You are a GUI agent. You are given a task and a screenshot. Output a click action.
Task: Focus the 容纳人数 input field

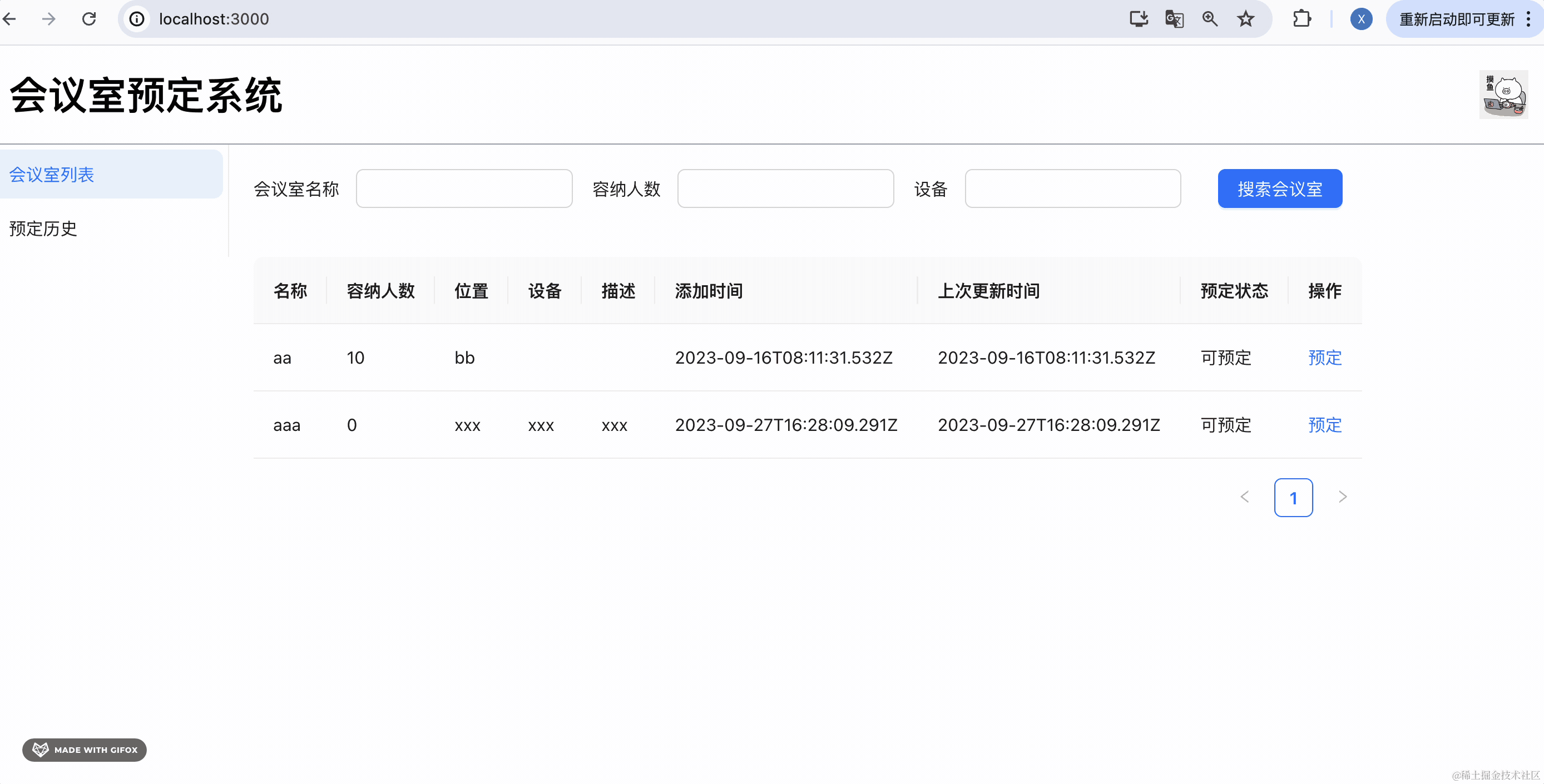point(785,189)
